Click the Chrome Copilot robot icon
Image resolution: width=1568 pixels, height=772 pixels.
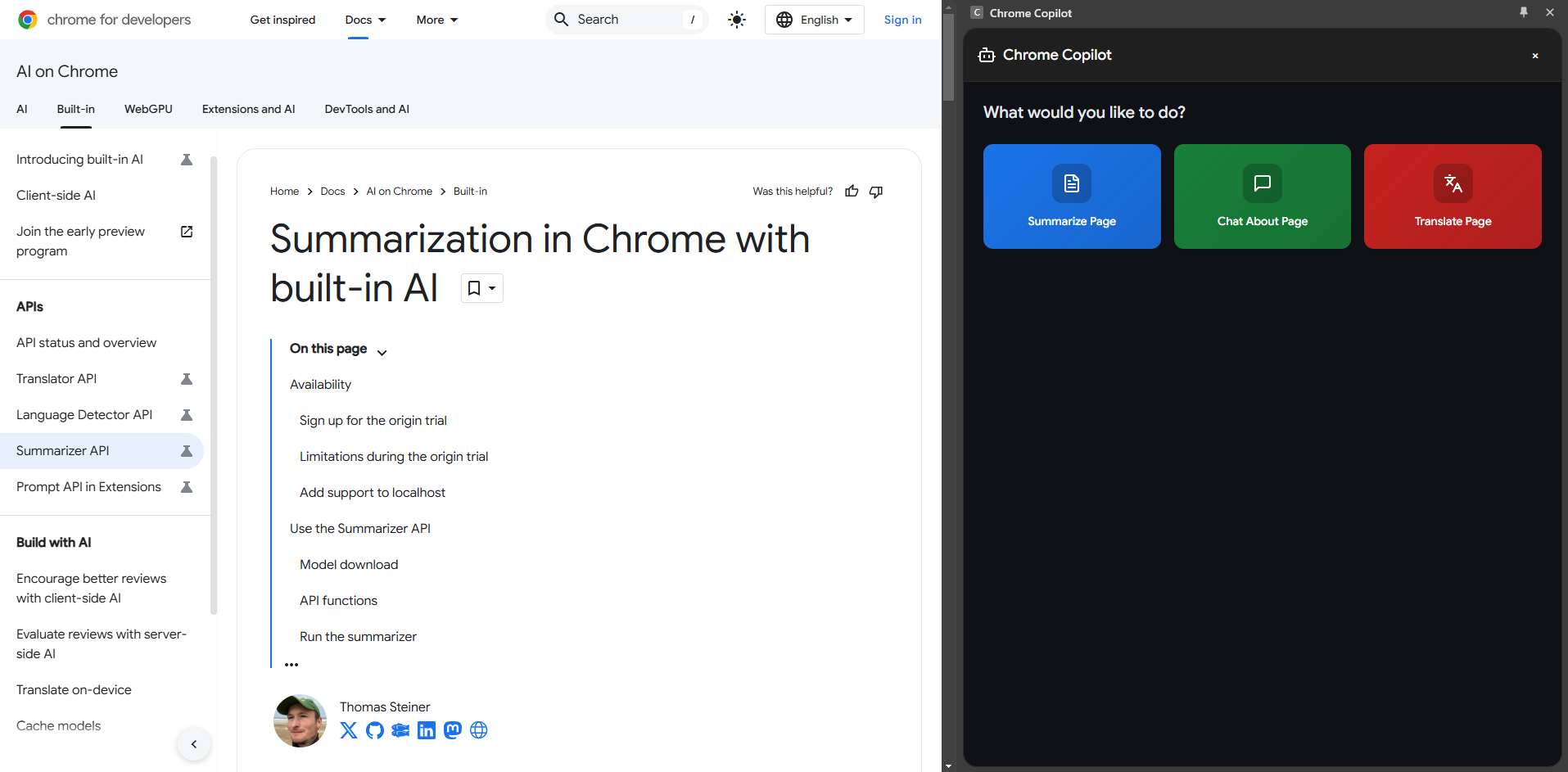pos(987,55)
